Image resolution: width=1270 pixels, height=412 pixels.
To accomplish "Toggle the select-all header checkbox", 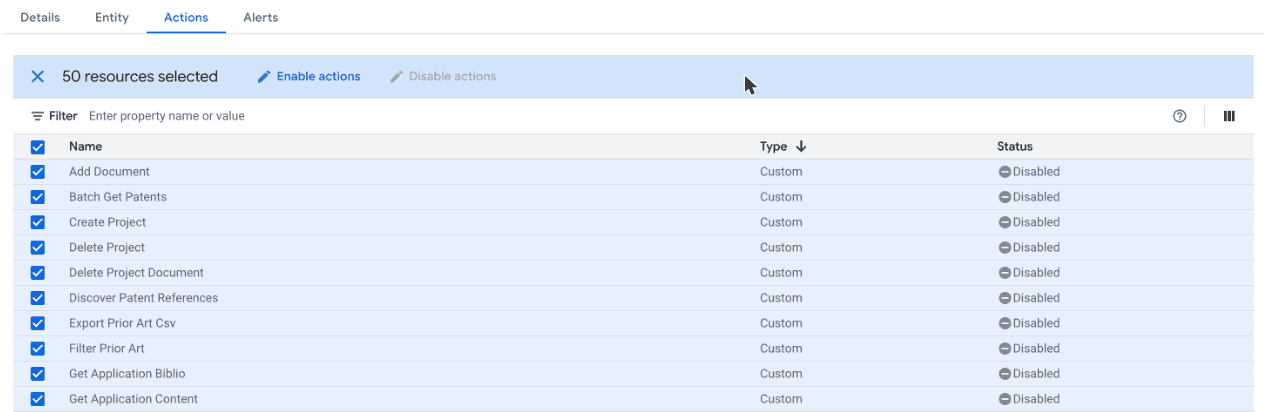I will (38, 147).
